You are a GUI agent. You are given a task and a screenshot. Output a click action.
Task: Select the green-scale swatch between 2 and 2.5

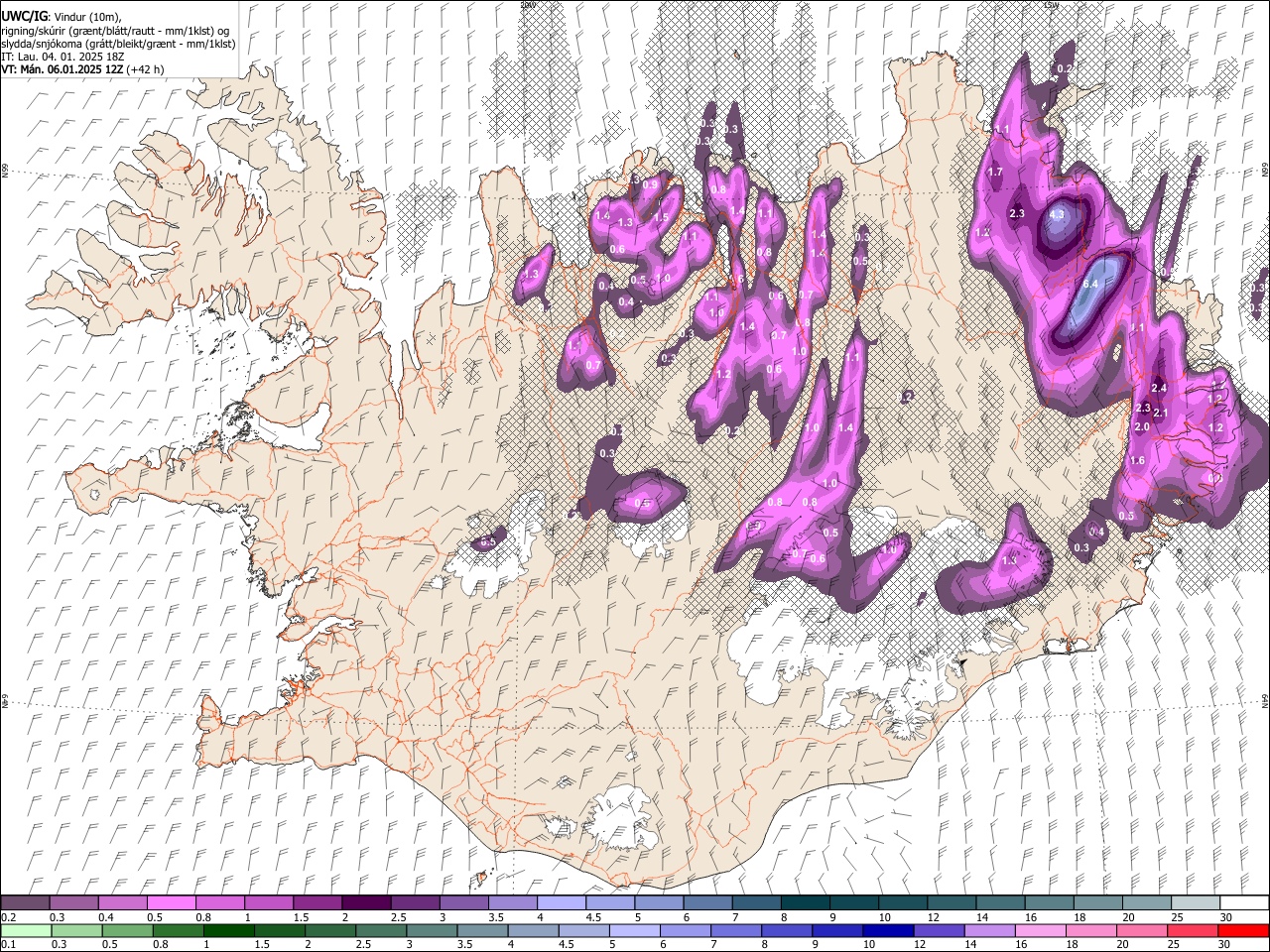click(x=331, y=930)
